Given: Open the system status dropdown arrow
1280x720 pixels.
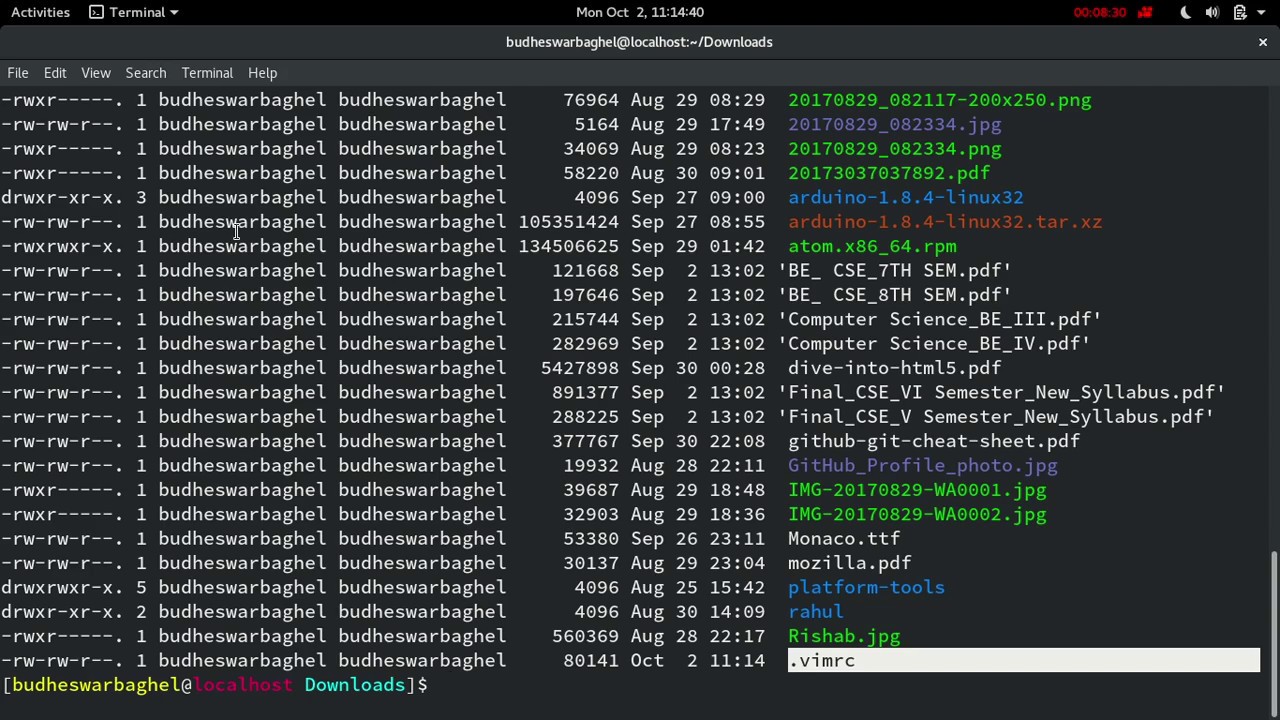Looking at the screenshot, I should 1260,12.
